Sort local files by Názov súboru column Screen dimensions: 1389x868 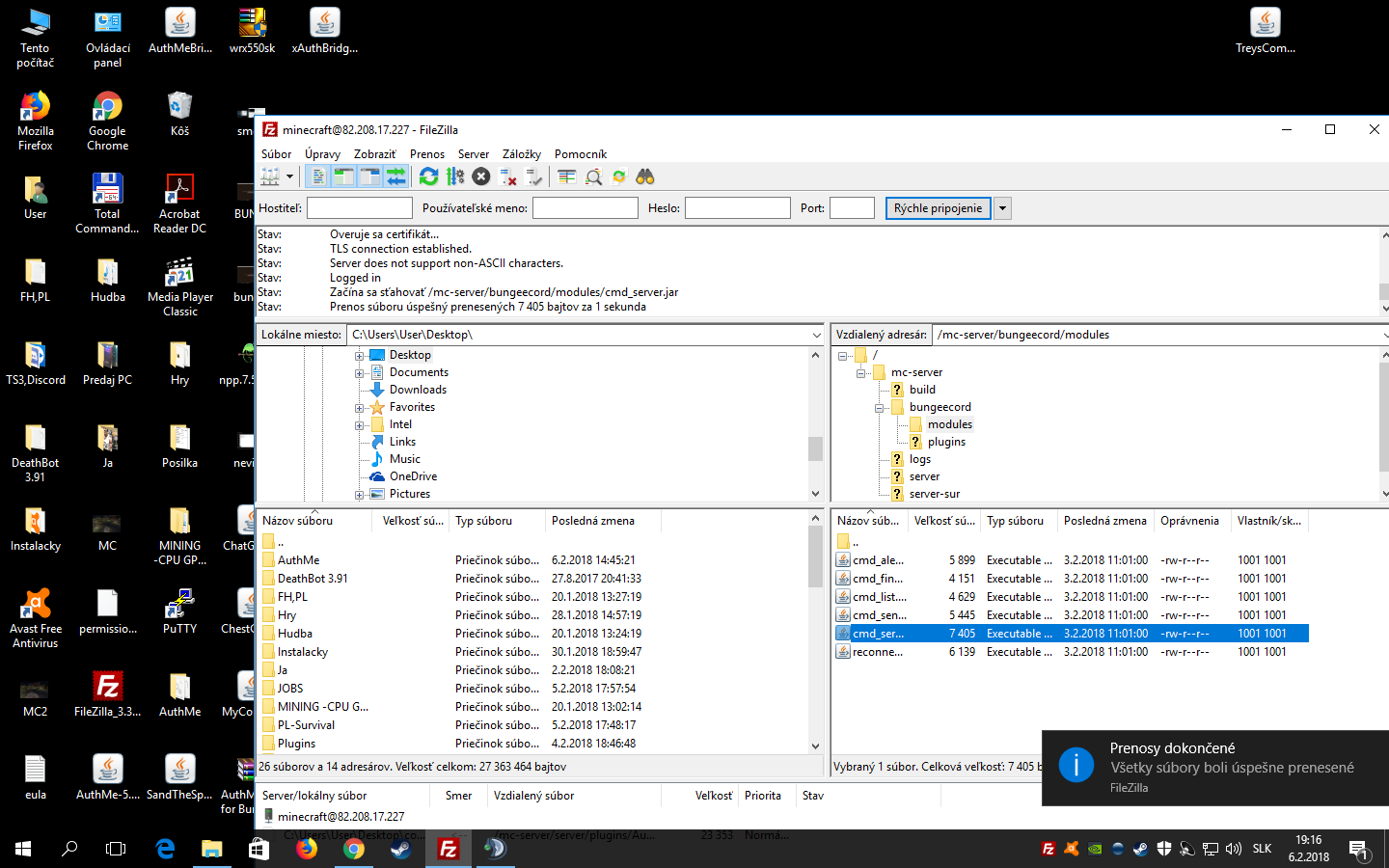(x=314, y=521)
